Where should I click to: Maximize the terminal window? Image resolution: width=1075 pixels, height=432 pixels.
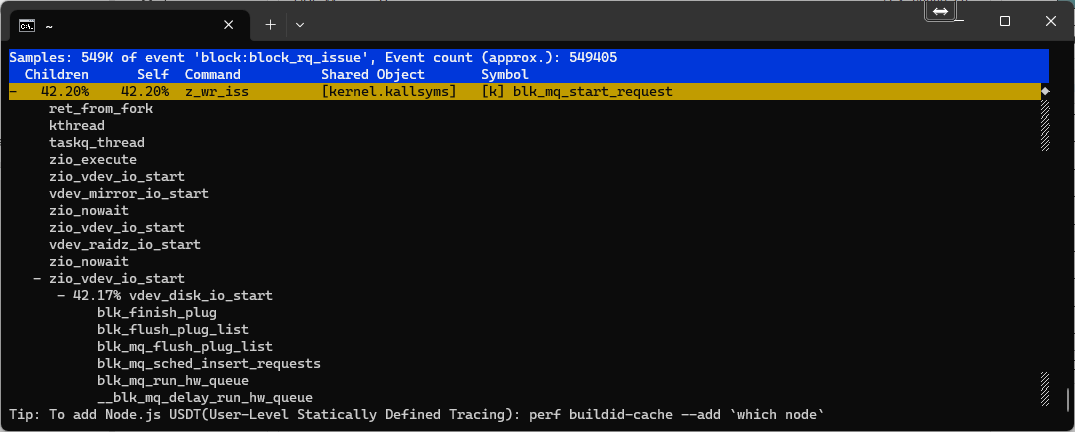tap(1005, 22)
